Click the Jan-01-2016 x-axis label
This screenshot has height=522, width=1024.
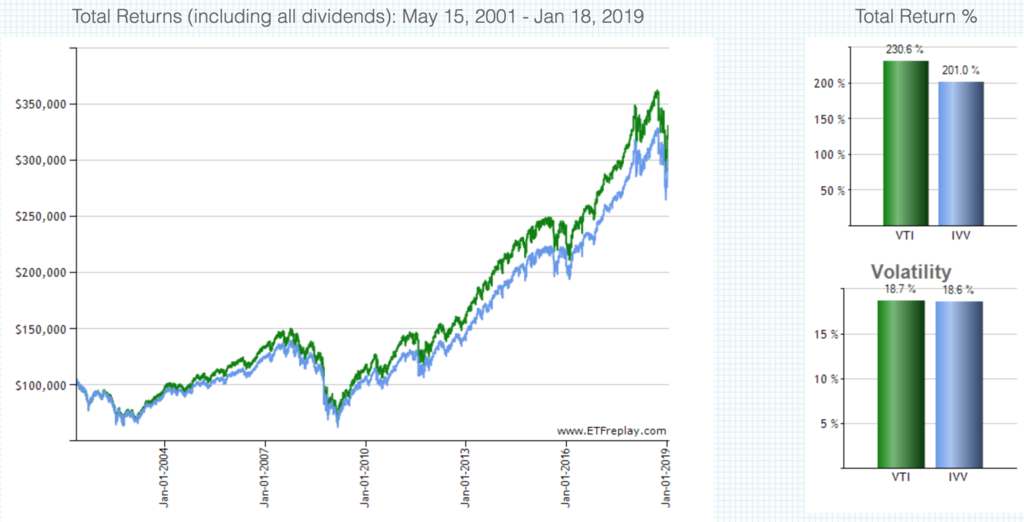[566, 478]
